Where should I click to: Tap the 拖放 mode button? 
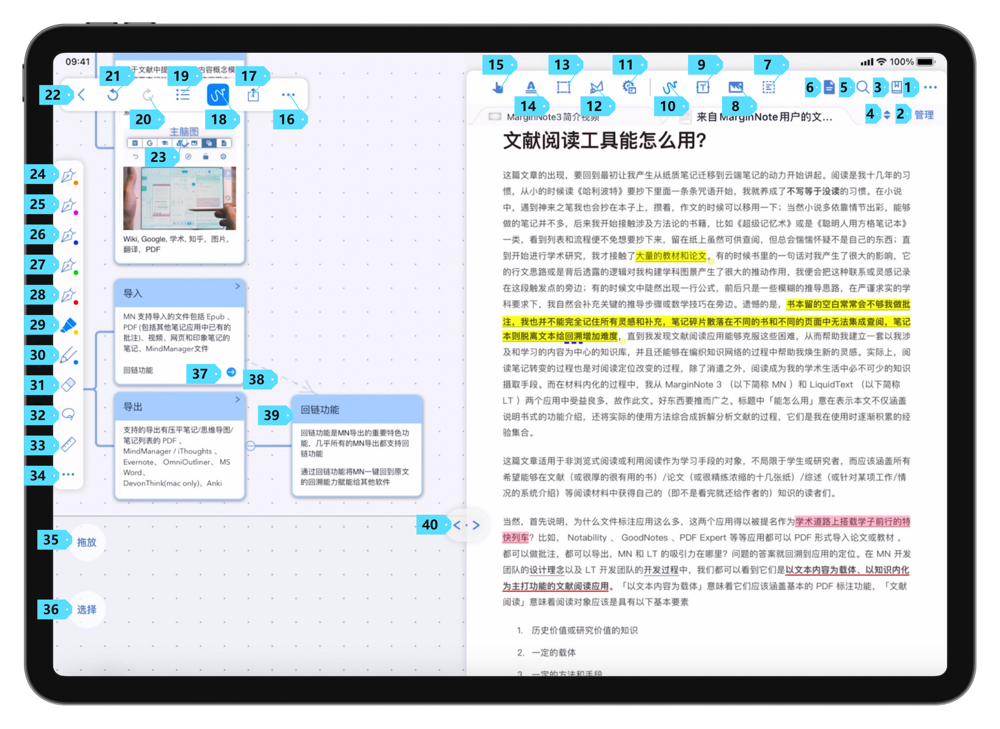(87, 542)
